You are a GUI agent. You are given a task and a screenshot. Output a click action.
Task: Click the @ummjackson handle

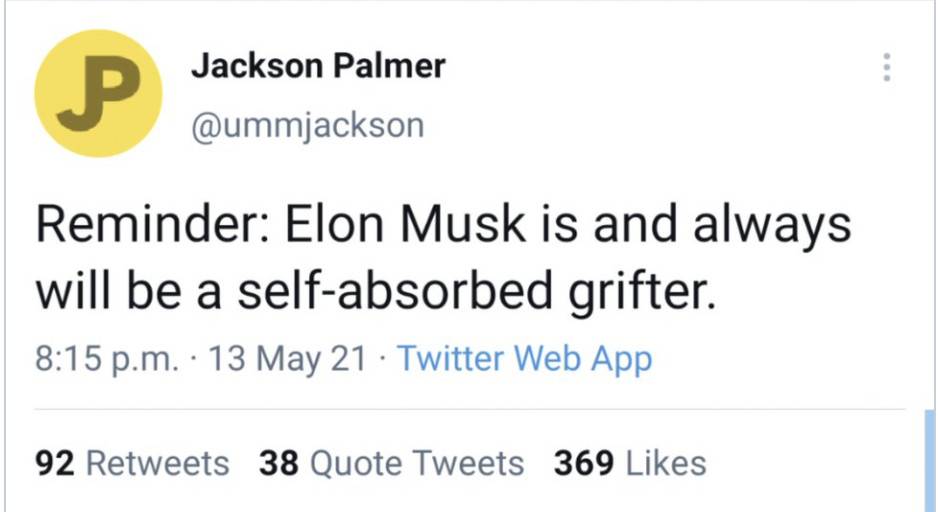pyautogui.click(x=306, y=127)
